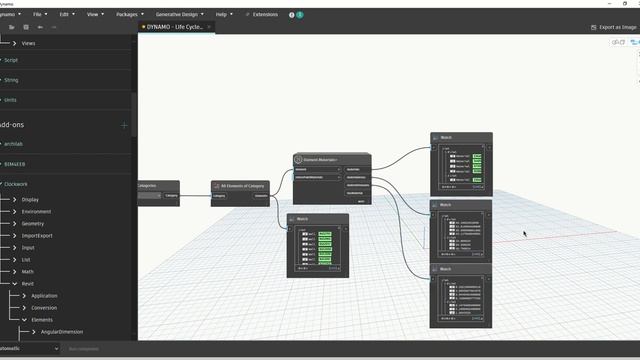Click the add-ons plus icon
Screen dimensions: 640x360
(x=124, y=125)
